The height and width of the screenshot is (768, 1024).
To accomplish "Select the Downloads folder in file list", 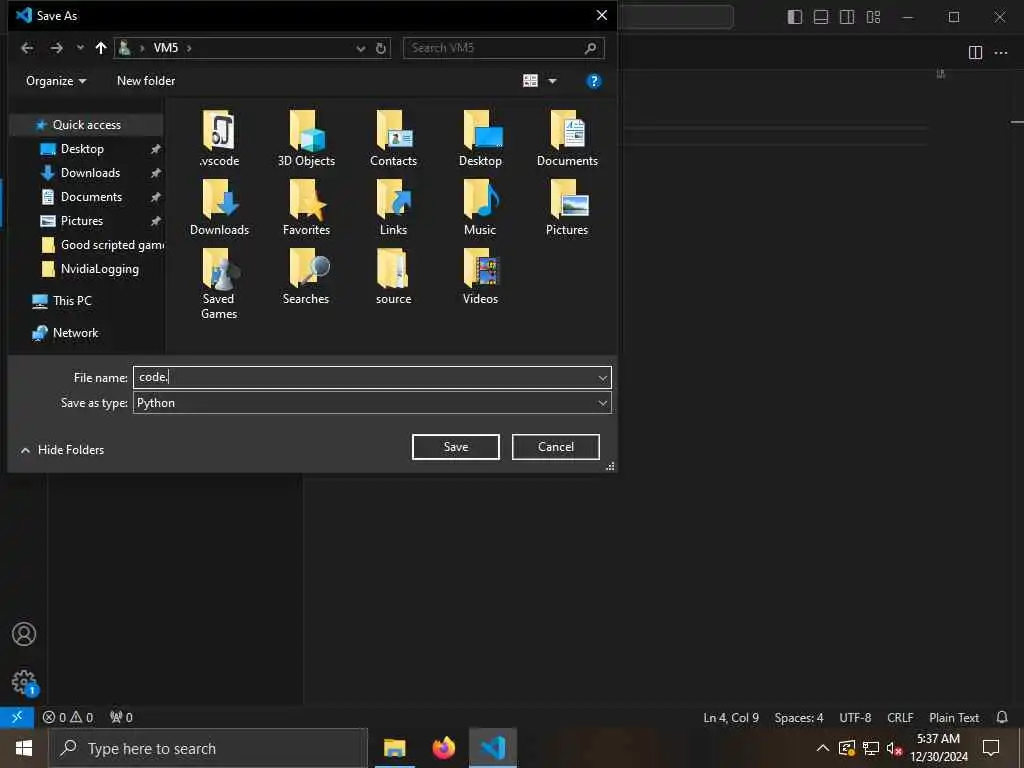I will (x=219, y=208).
